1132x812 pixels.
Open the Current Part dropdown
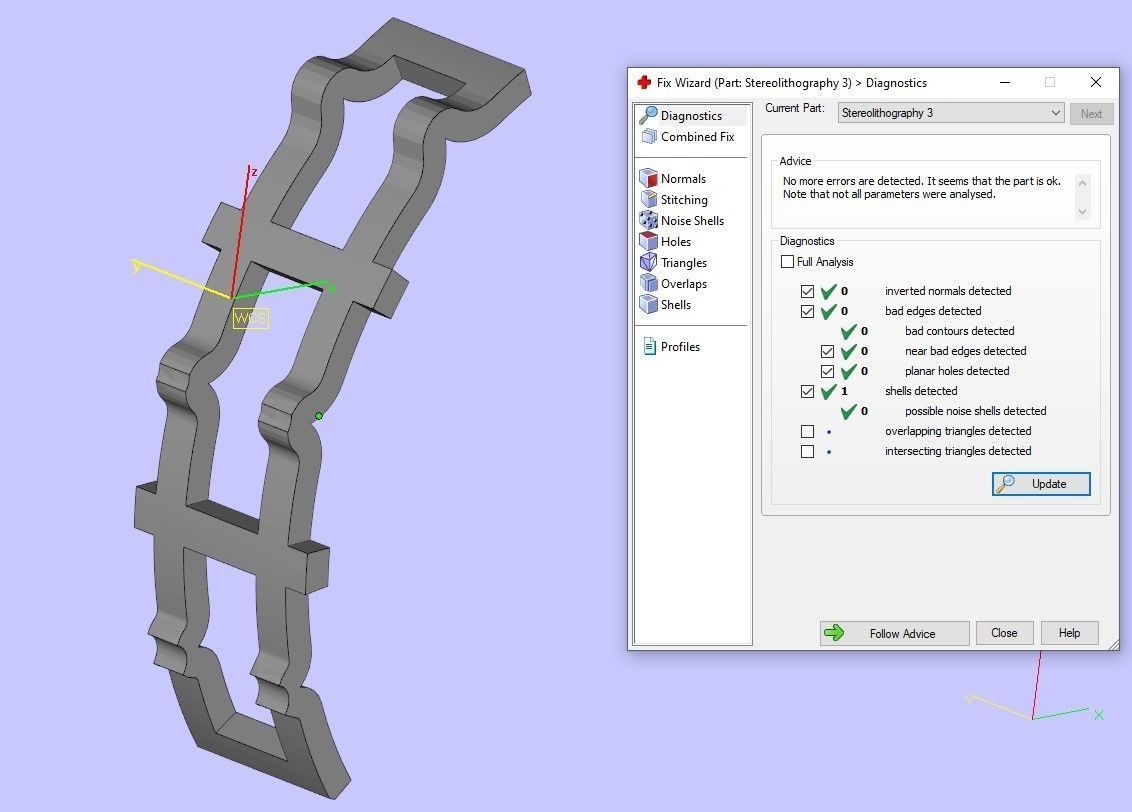[951, 113]
